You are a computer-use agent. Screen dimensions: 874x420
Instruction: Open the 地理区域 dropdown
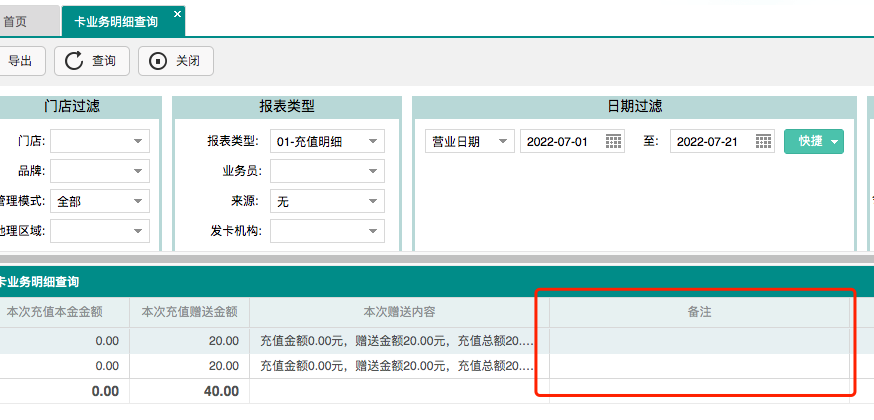click(x=138, y=231)
